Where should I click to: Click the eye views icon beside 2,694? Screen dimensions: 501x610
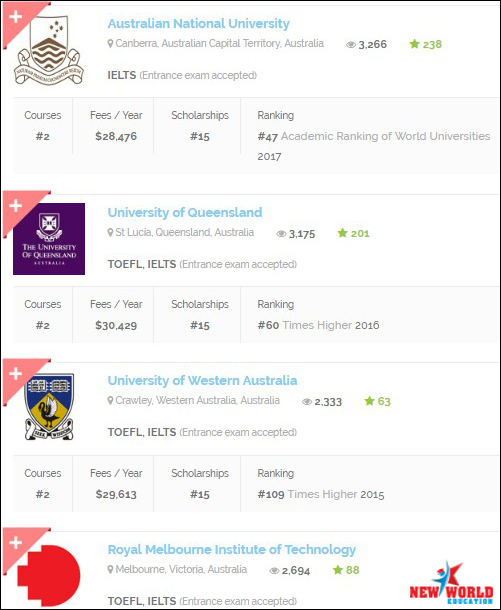point(274,571)
